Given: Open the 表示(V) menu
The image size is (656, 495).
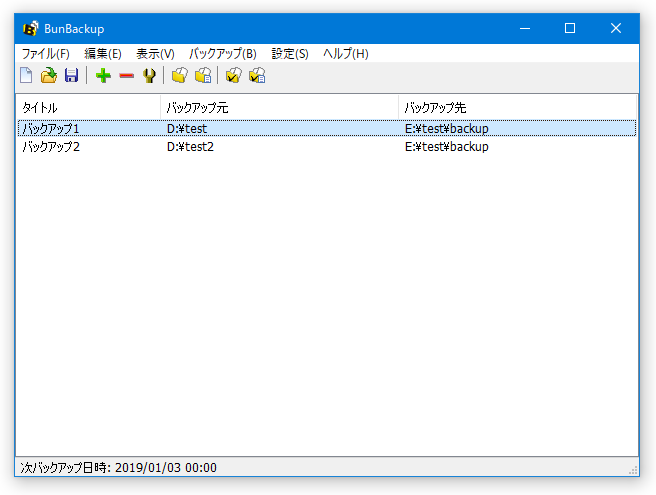Looking at the screenshot, I should pos(155,54).
